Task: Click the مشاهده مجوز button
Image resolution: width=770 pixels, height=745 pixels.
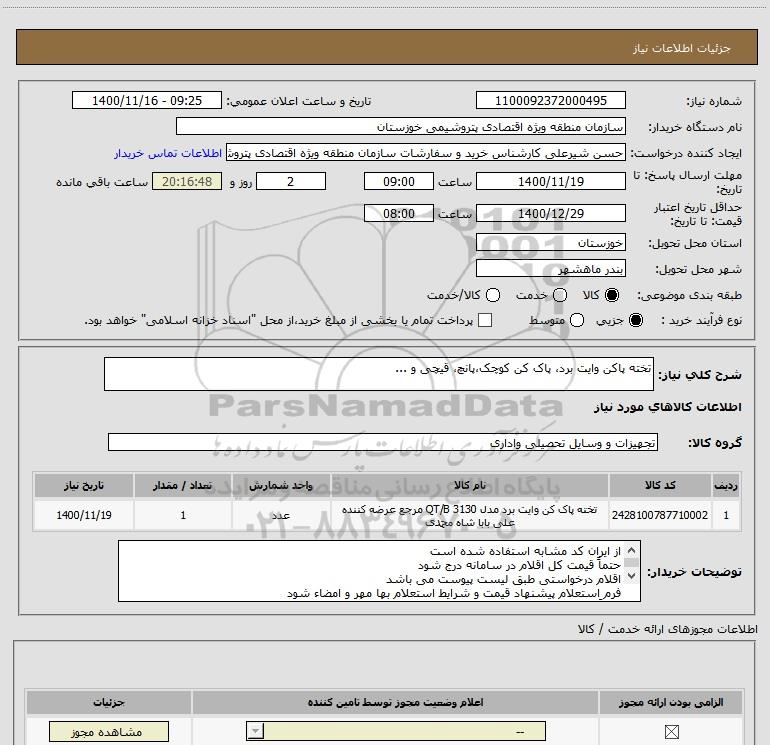Action: pos(109,732)
